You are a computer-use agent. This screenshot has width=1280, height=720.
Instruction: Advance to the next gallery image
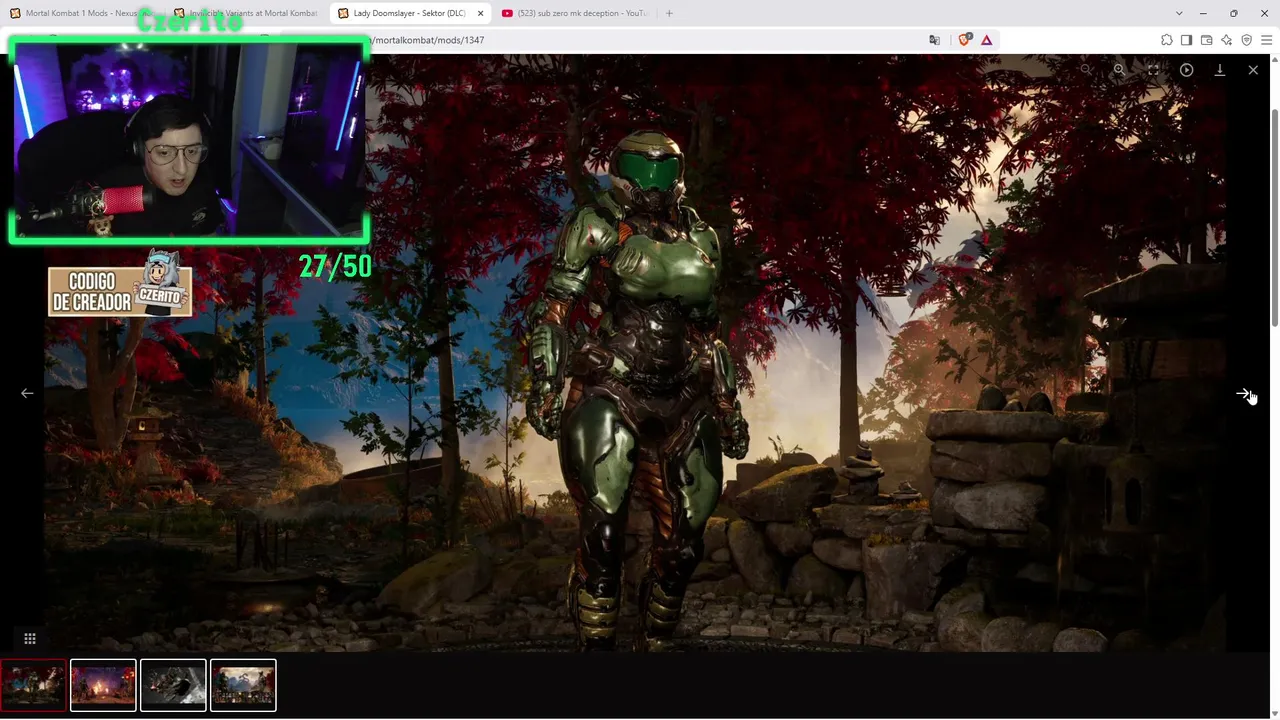[1243, 394]
